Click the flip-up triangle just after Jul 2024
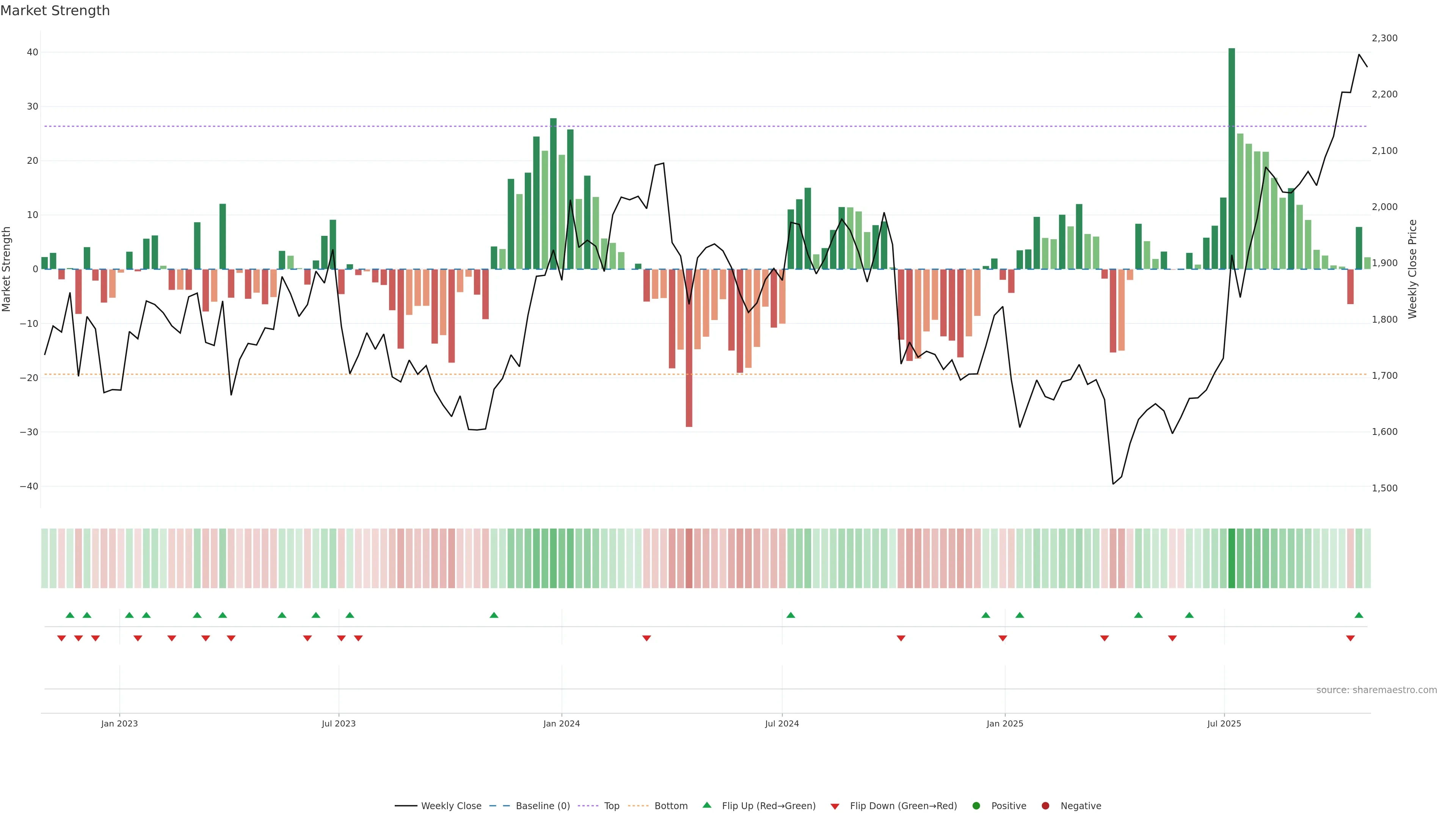Image resolution: width=1456 pixels, height=819 pixels. click(x=791, y=615)
